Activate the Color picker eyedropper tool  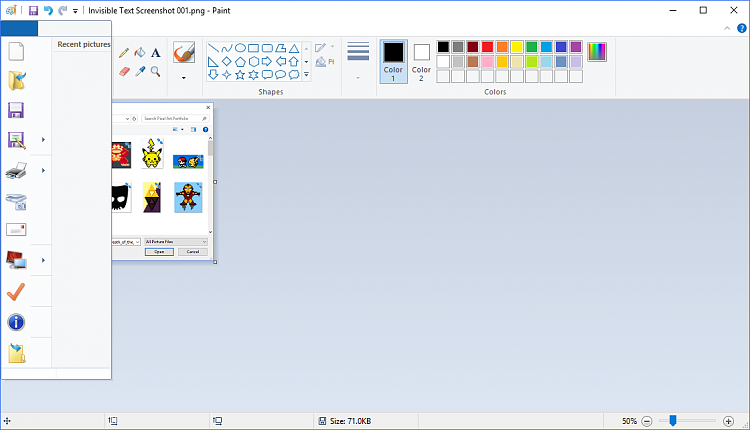point(140,71)
